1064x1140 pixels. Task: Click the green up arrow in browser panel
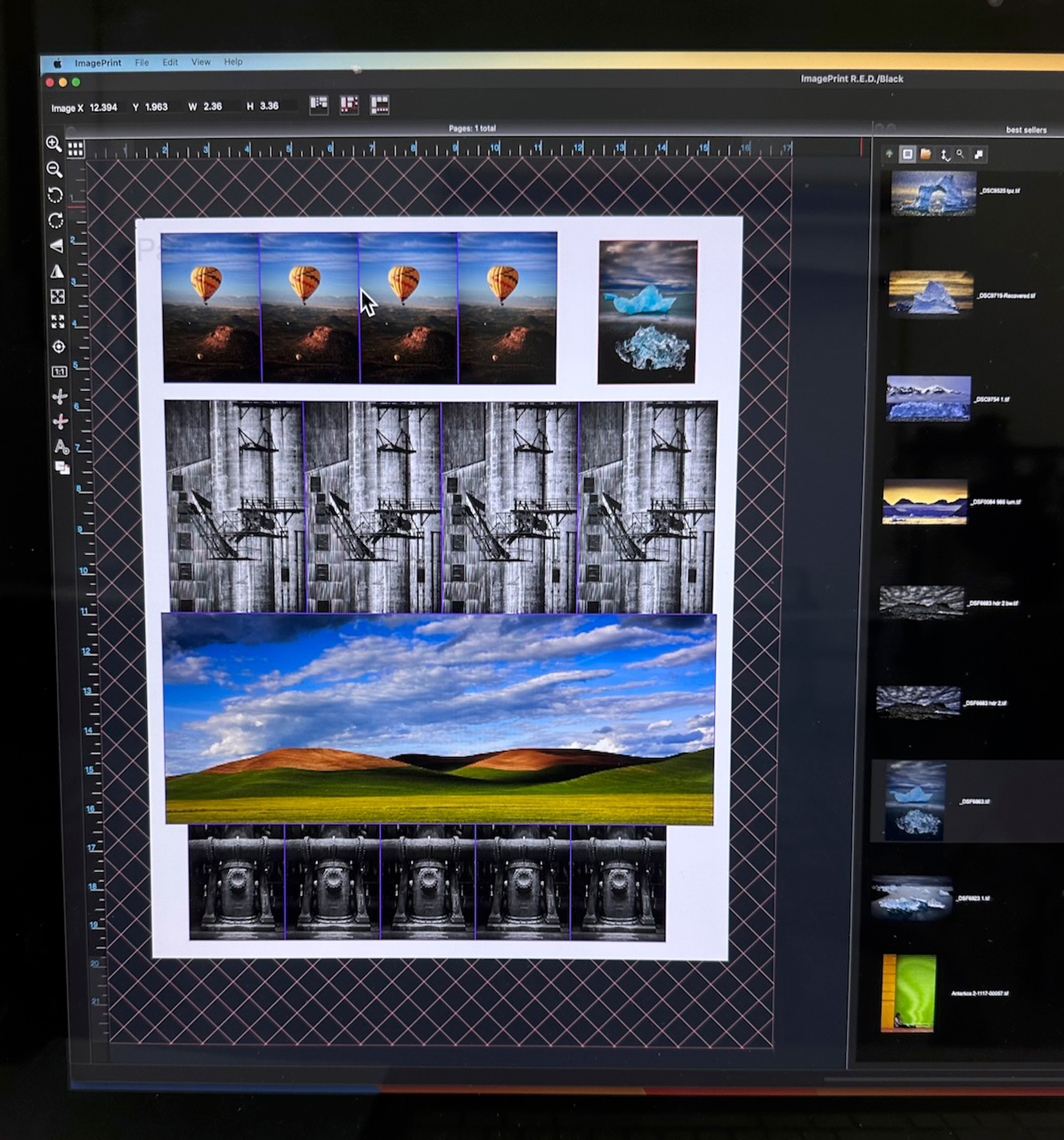click(889, 154)
